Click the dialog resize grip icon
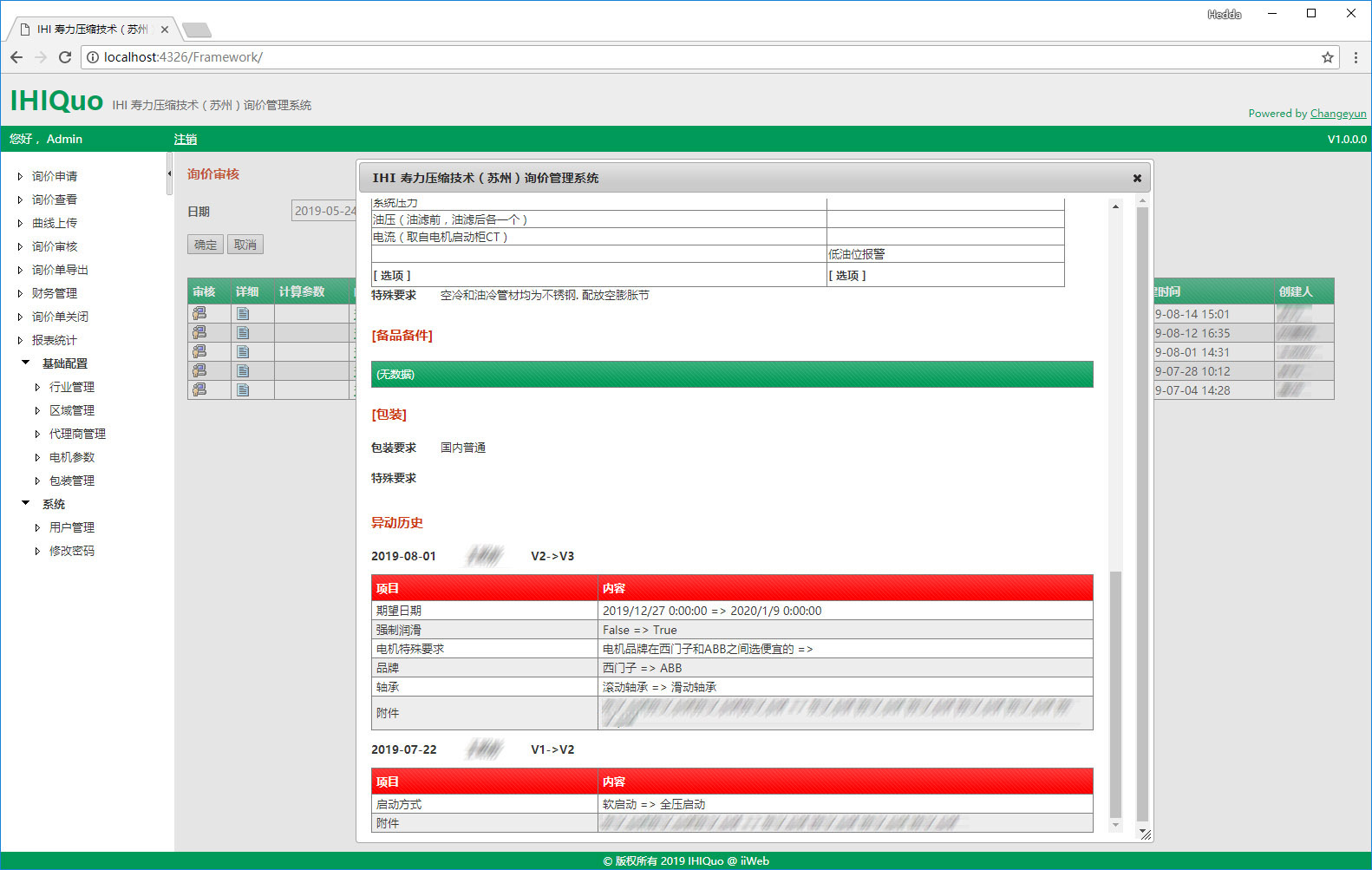This screenshot has width=1372, height=870. [x=1146, y=834]
